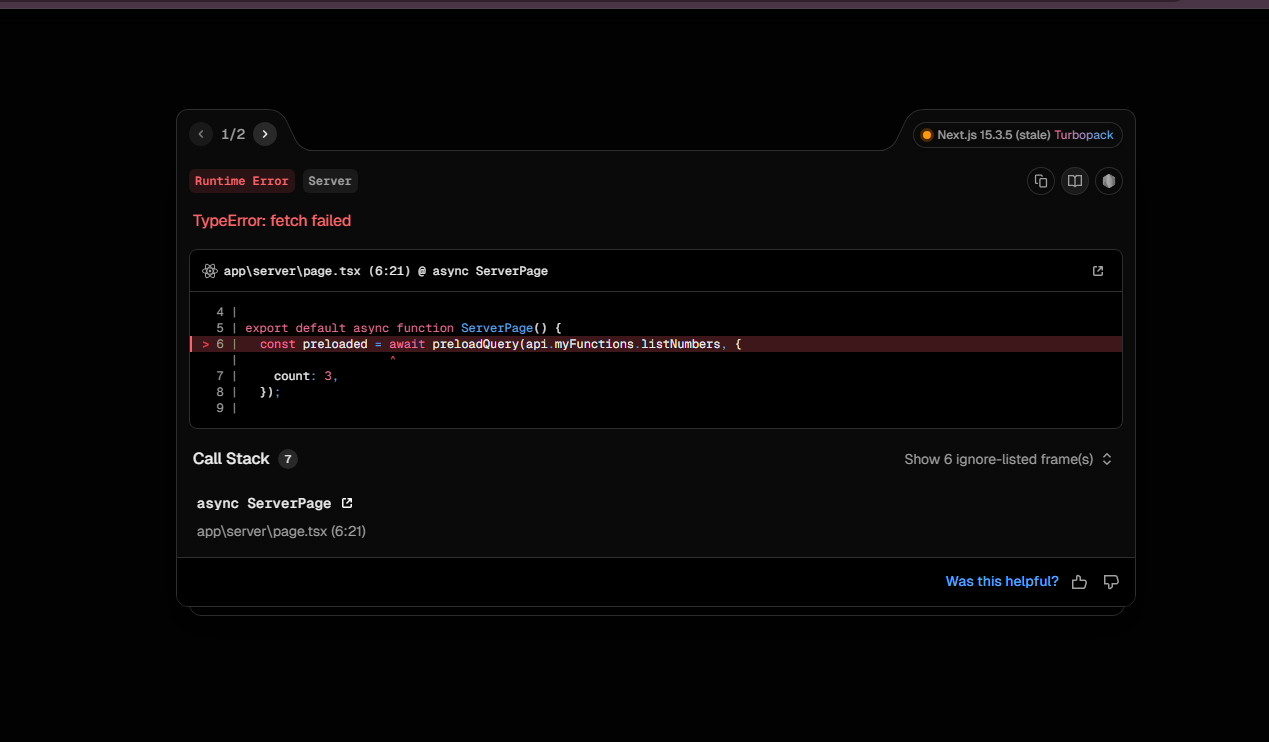
Task: Click the Call Stack heading
Action: point(231,459)
